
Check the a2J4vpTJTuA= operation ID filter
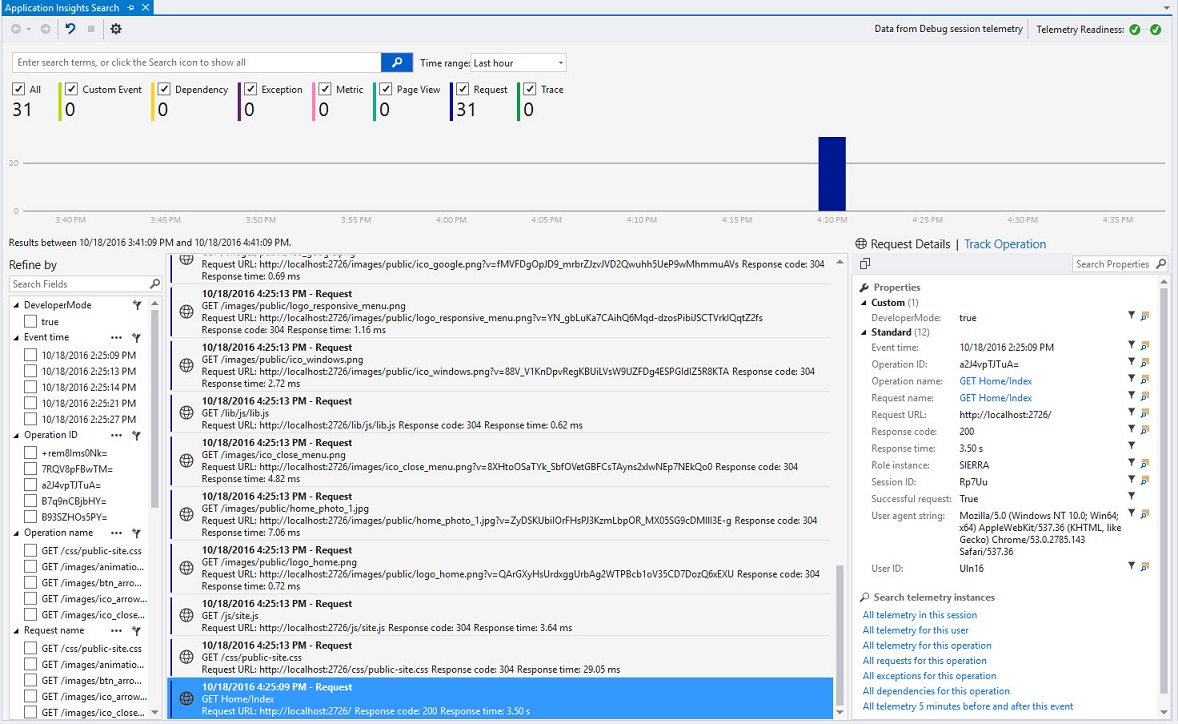[x=30, y=485]
